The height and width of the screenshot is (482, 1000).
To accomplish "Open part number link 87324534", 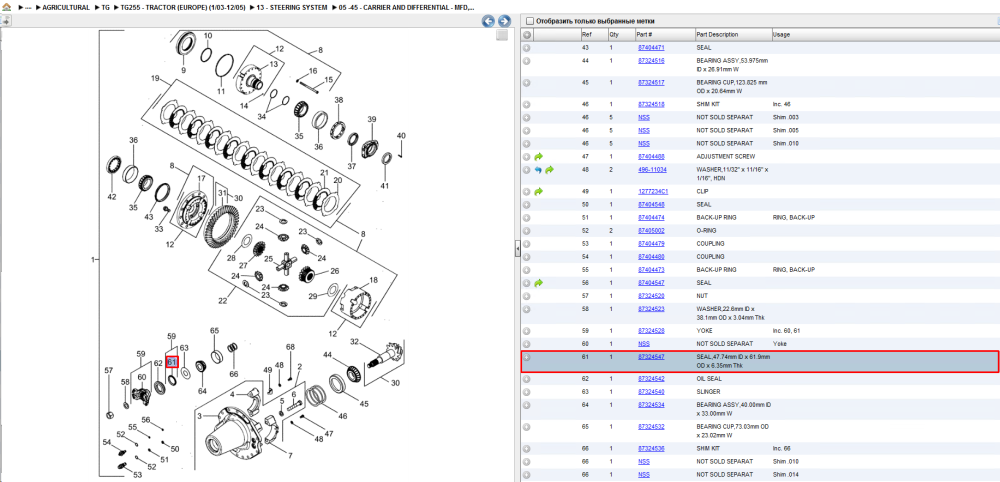I will (651, 405).
